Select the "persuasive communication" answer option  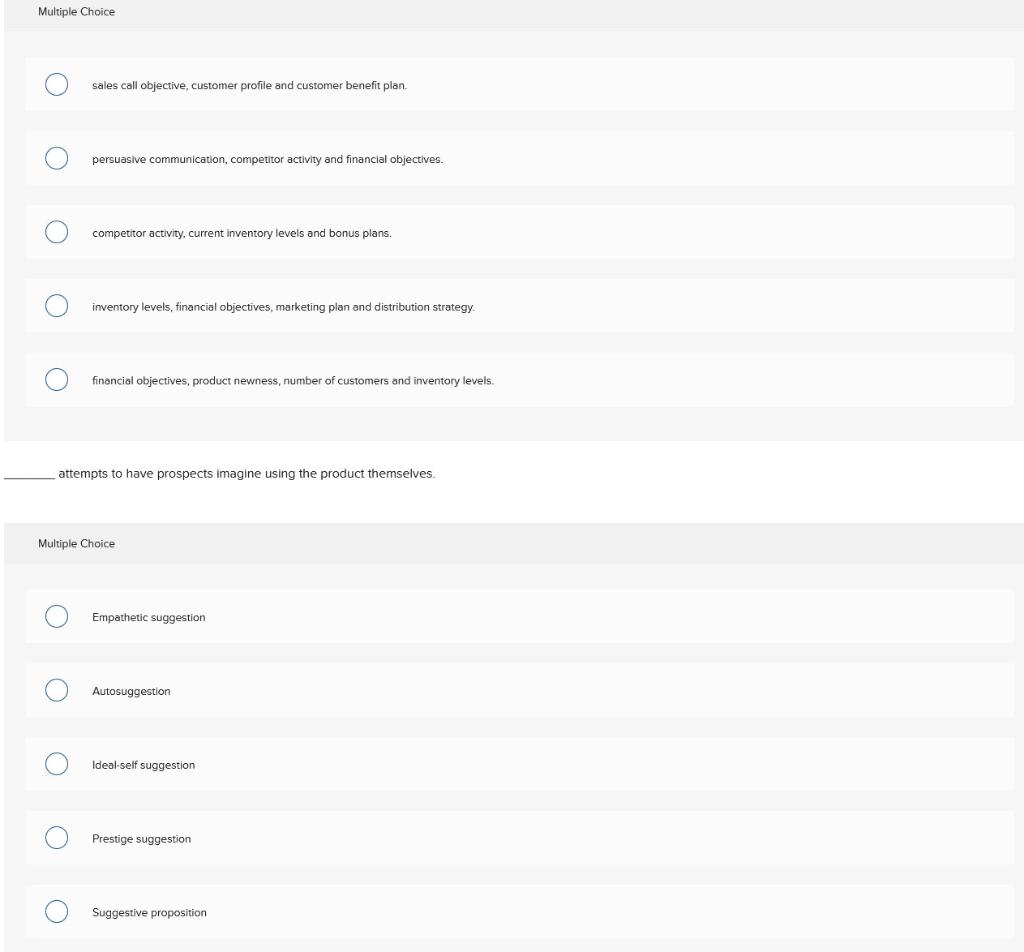coord(57,158)
